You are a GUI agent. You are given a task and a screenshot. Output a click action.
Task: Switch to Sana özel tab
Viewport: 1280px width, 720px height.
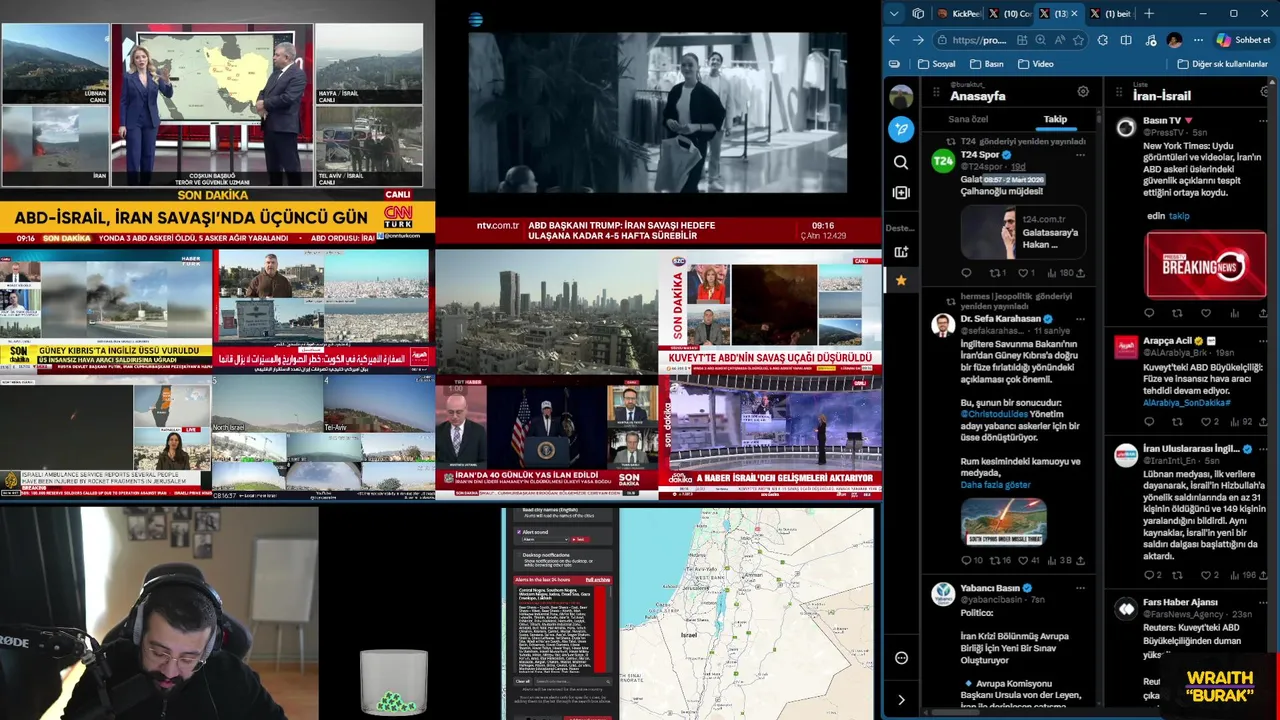(968, 119)
